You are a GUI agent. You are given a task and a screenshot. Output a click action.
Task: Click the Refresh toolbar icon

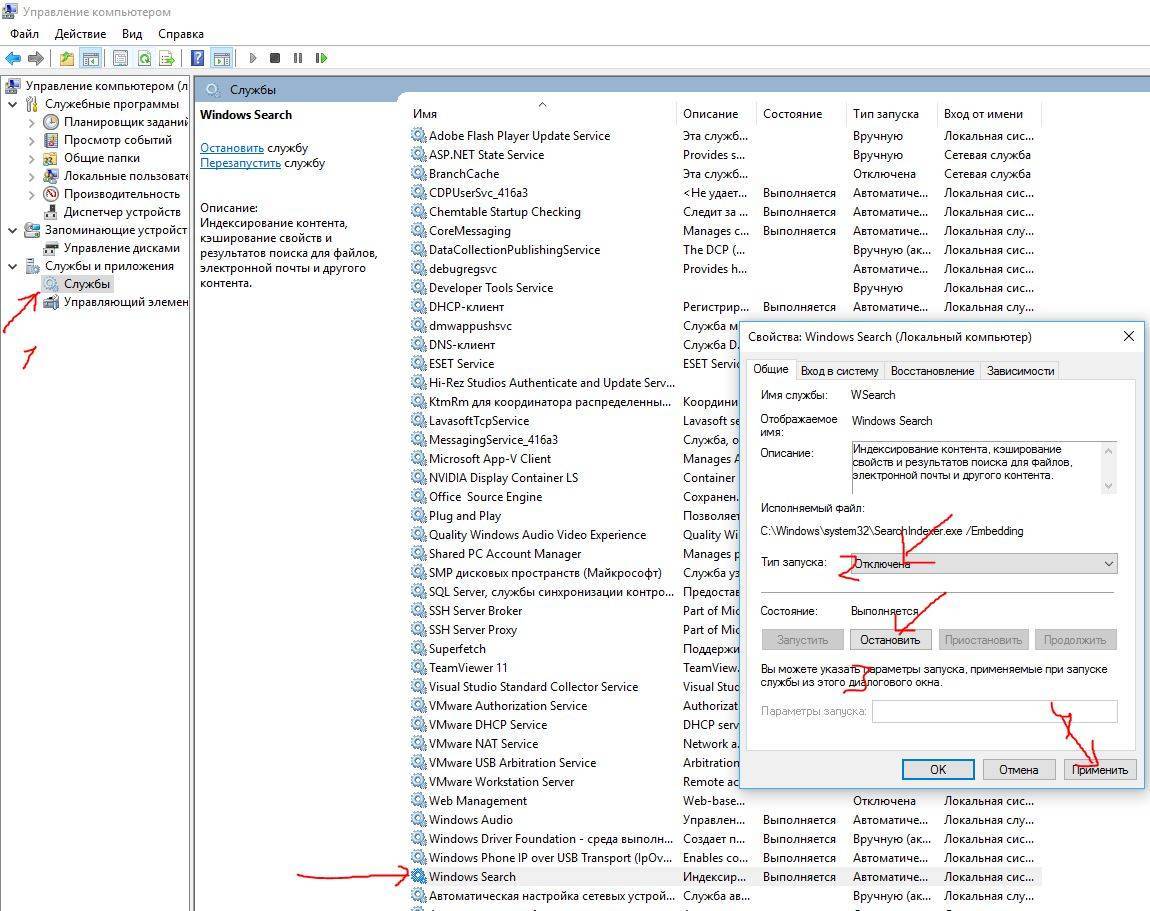coord(145,58)
